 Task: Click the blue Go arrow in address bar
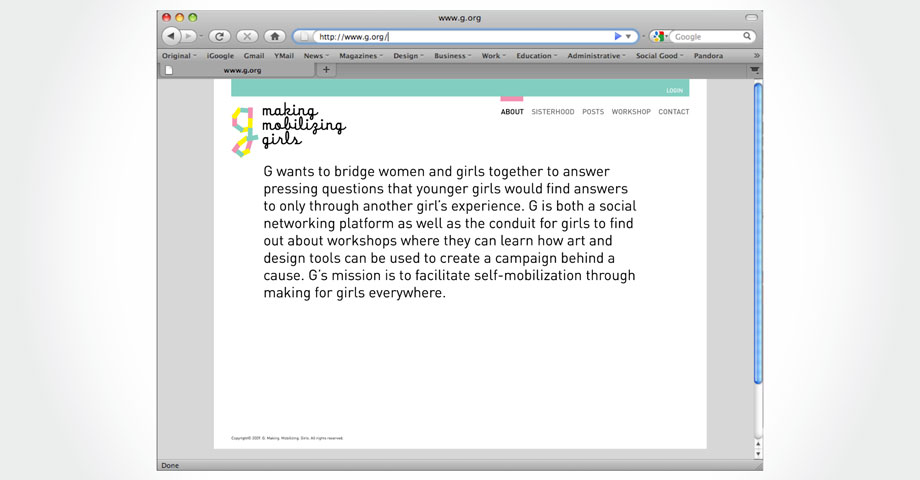(x=617, y=36)
